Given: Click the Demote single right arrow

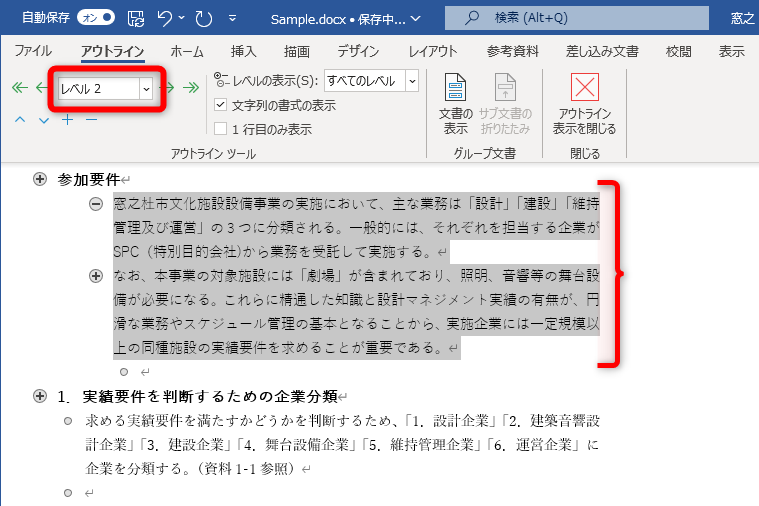Looking at the screenshot, I should [170, 88].
